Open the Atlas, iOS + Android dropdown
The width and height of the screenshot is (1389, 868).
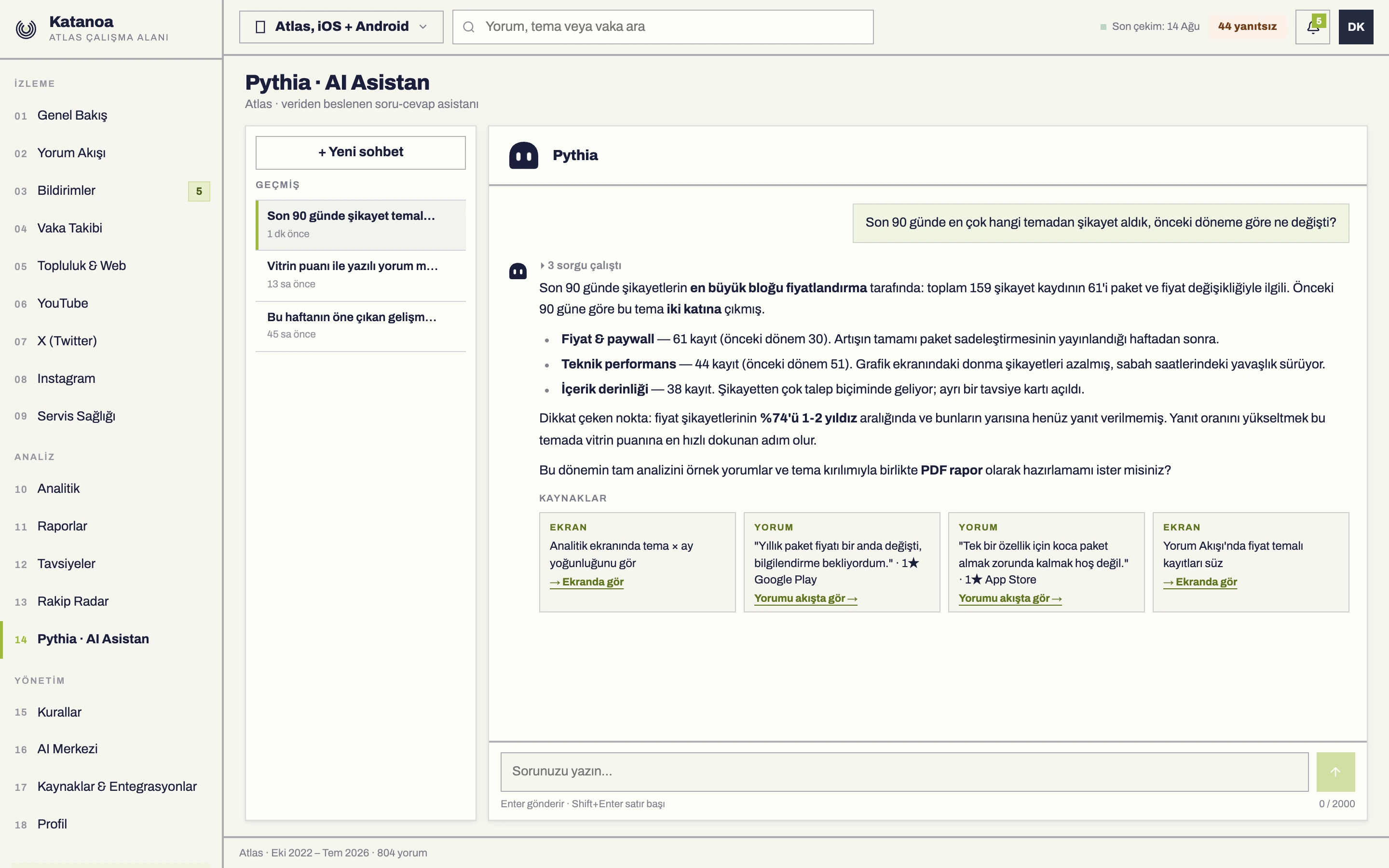pyautogui.click(x=341, y=27)
